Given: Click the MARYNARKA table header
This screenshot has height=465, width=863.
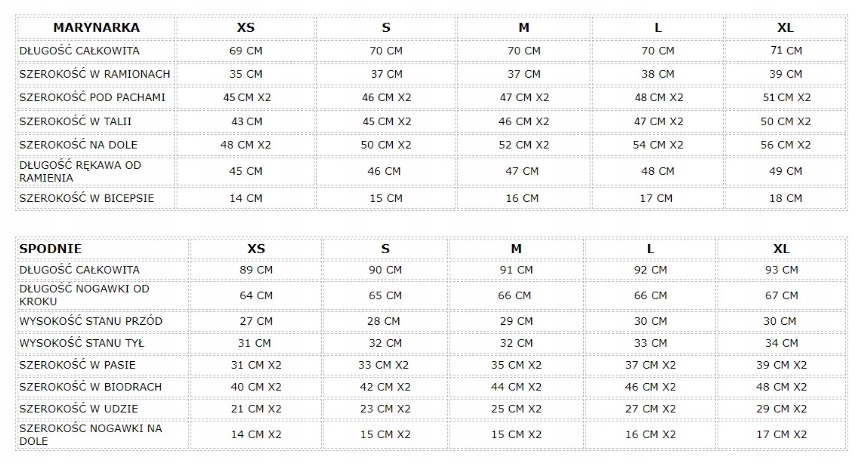Looking at the screenshot, I should 96,28.
